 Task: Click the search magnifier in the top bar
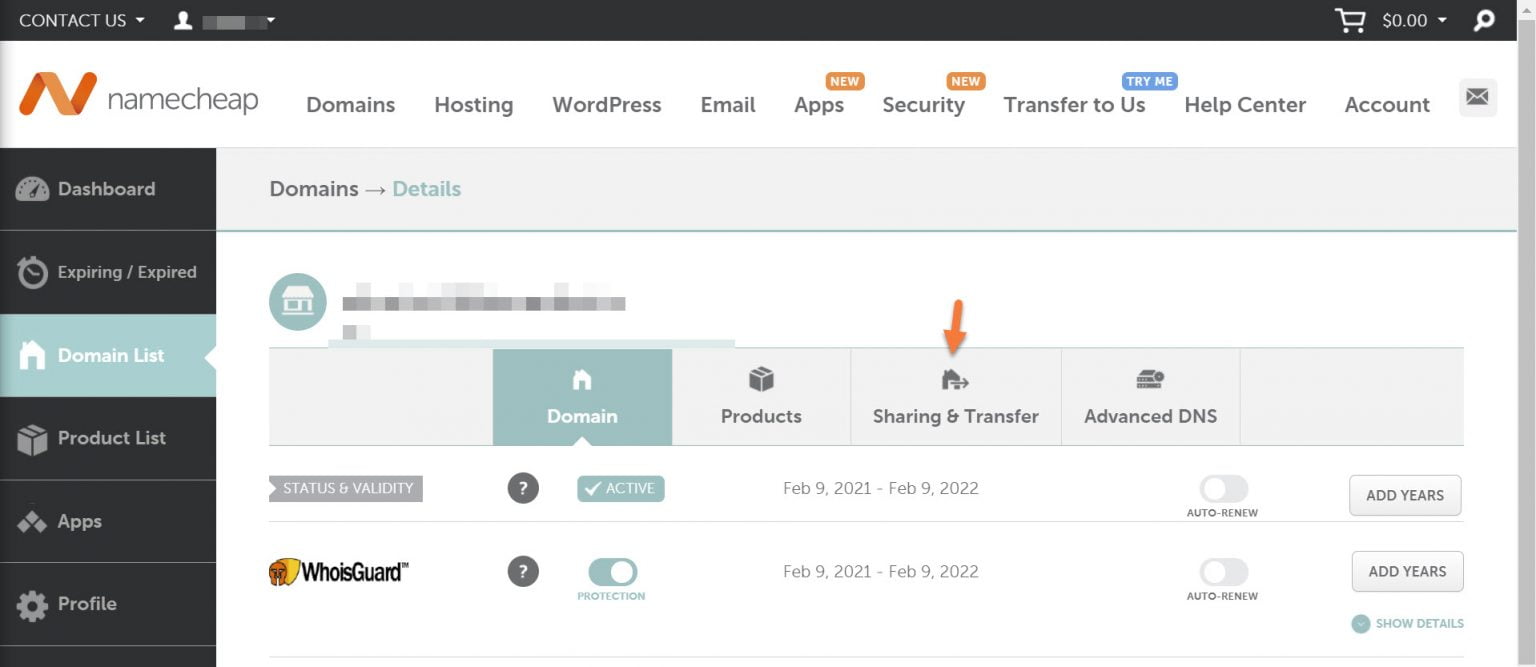[x=1483, y=19]
